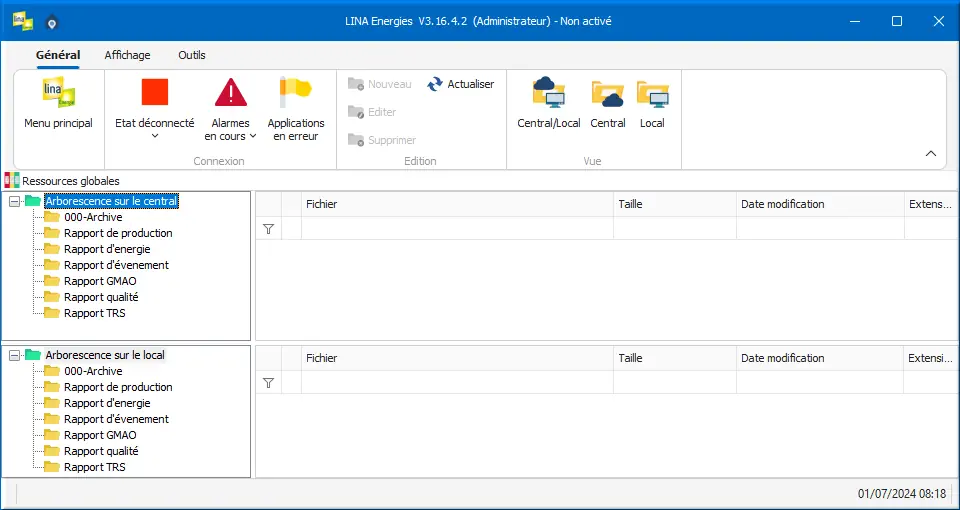Select the Central cloud folder view

(607, 94)
